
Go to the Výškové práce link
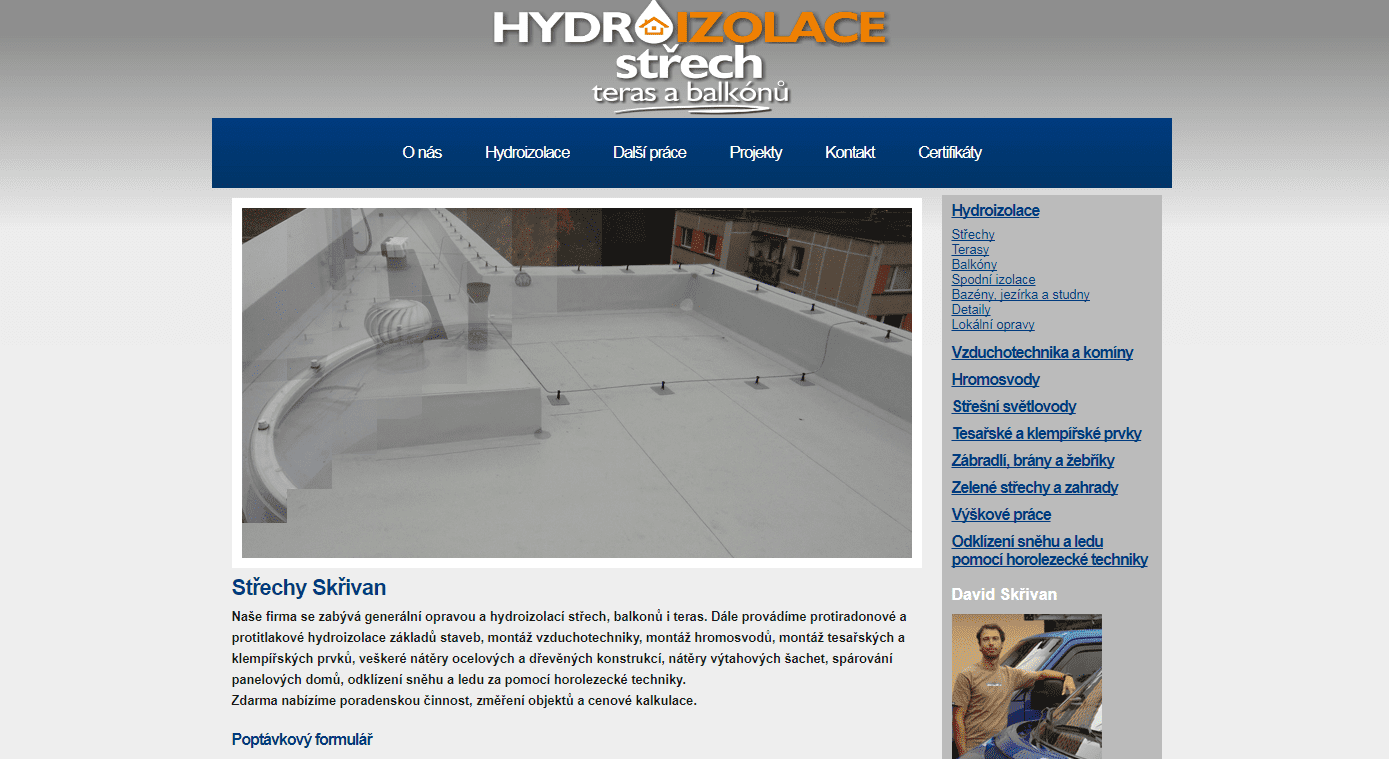[x=1001, y=514]
